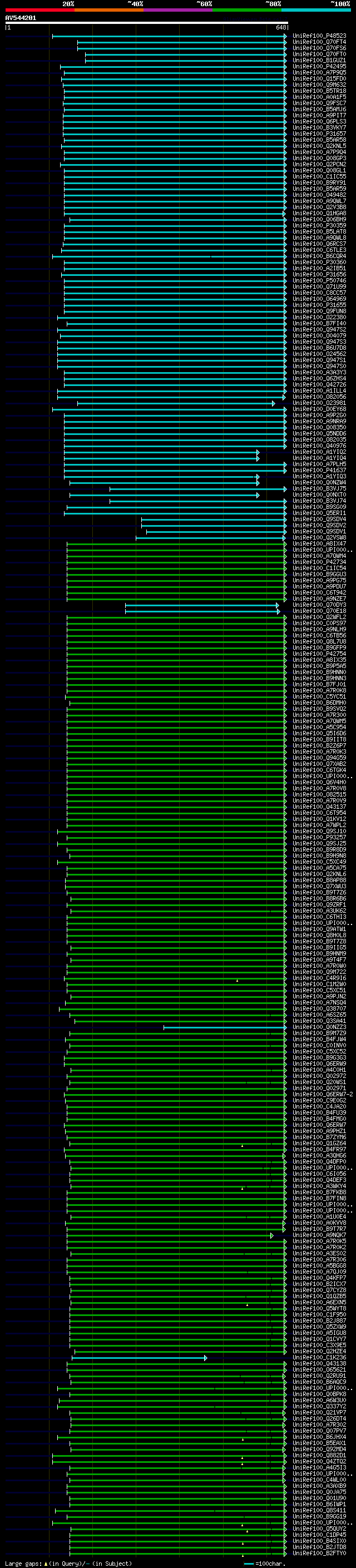356x1568 pixels.
Task: Select the UniRef100_B9GGU3 label
Action: click(319, 575)
